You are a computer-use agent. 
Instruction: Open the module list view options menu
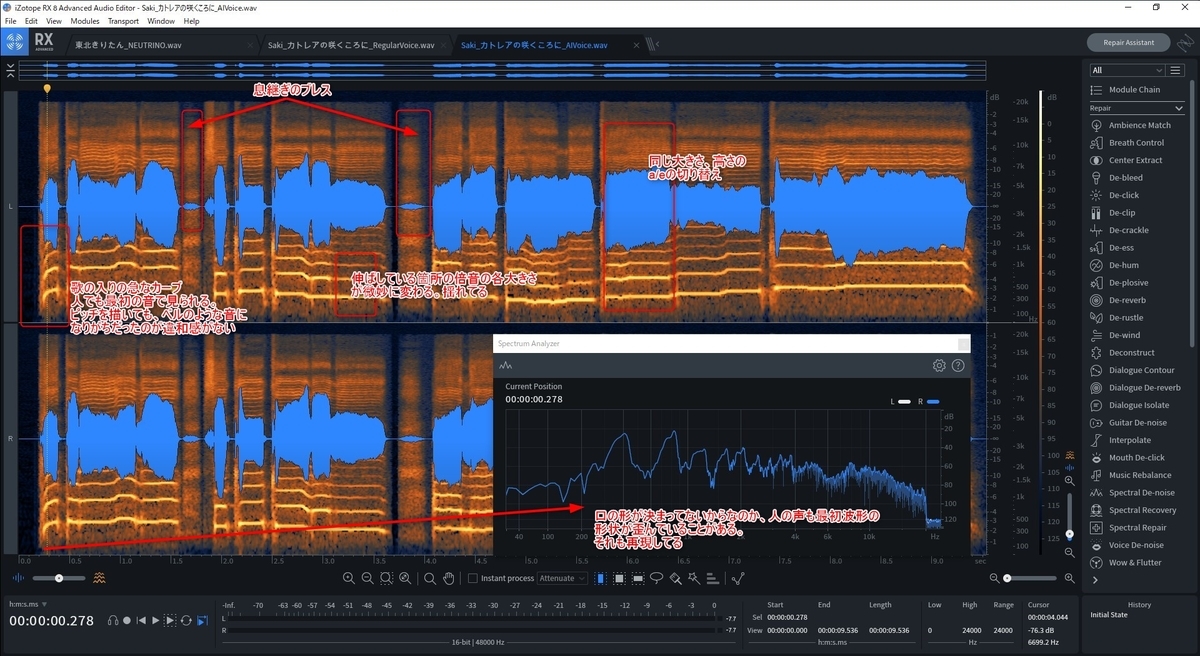point(1176,70)
